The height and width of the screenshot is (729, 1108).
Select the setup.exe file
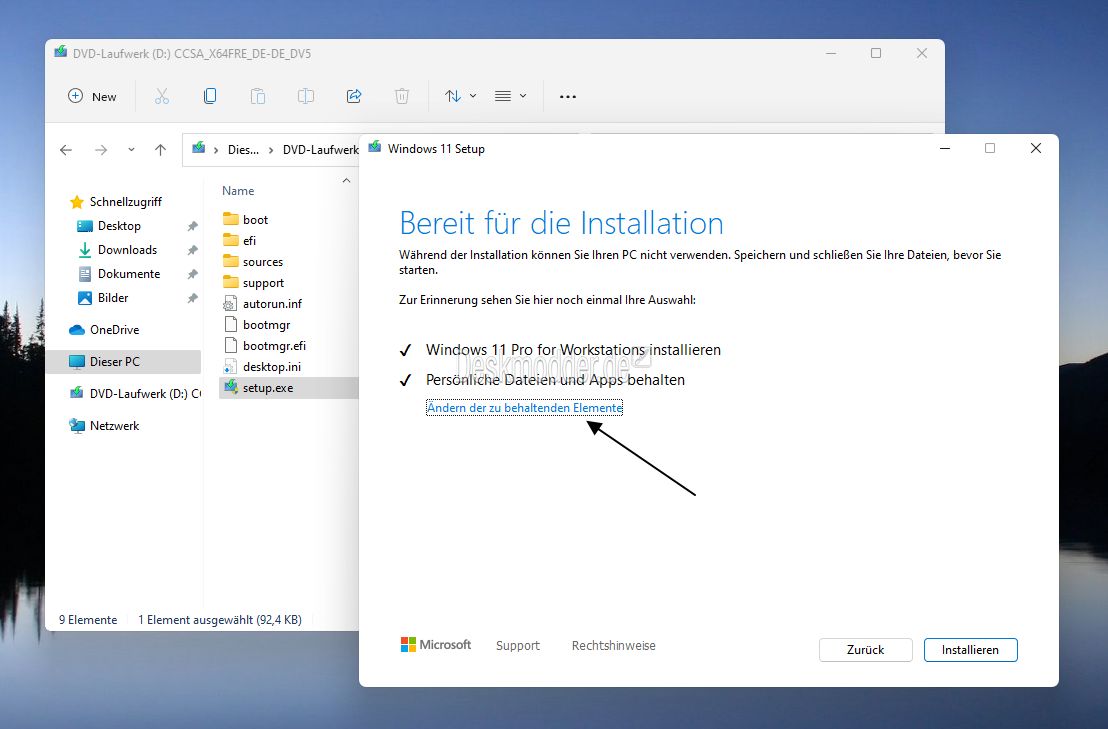(x=268, y=388)
